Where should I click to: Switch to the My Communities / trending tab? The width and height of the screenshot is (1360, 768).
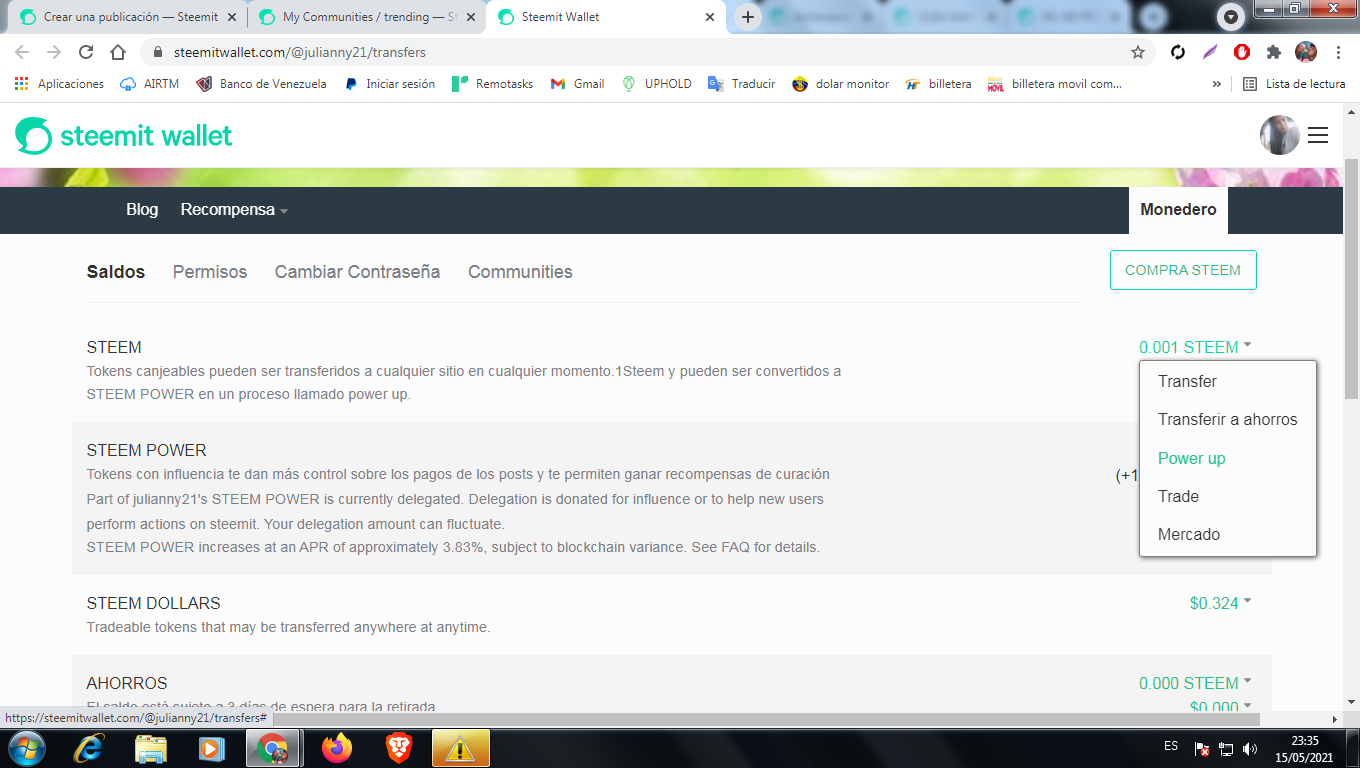click(x=365, y=17)
